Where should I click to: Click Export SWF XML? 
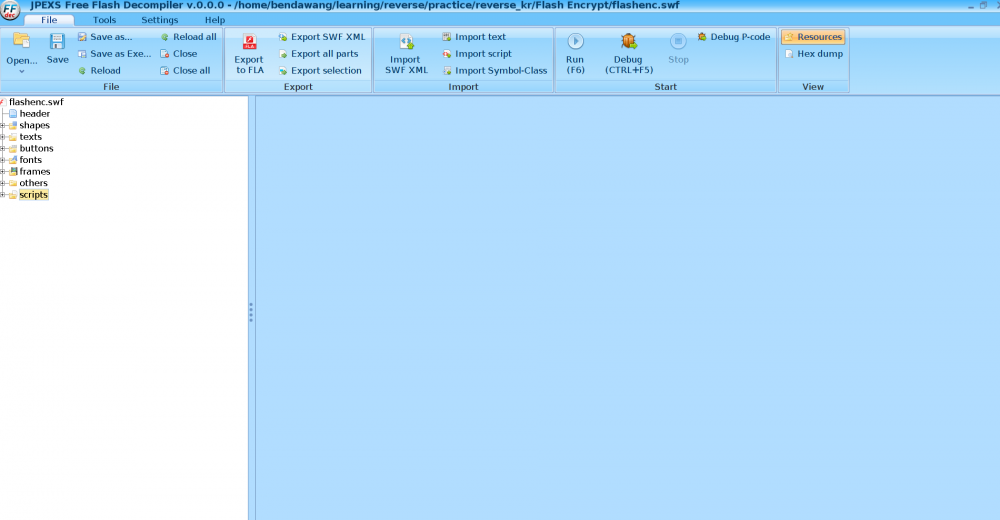coord(322,37)
